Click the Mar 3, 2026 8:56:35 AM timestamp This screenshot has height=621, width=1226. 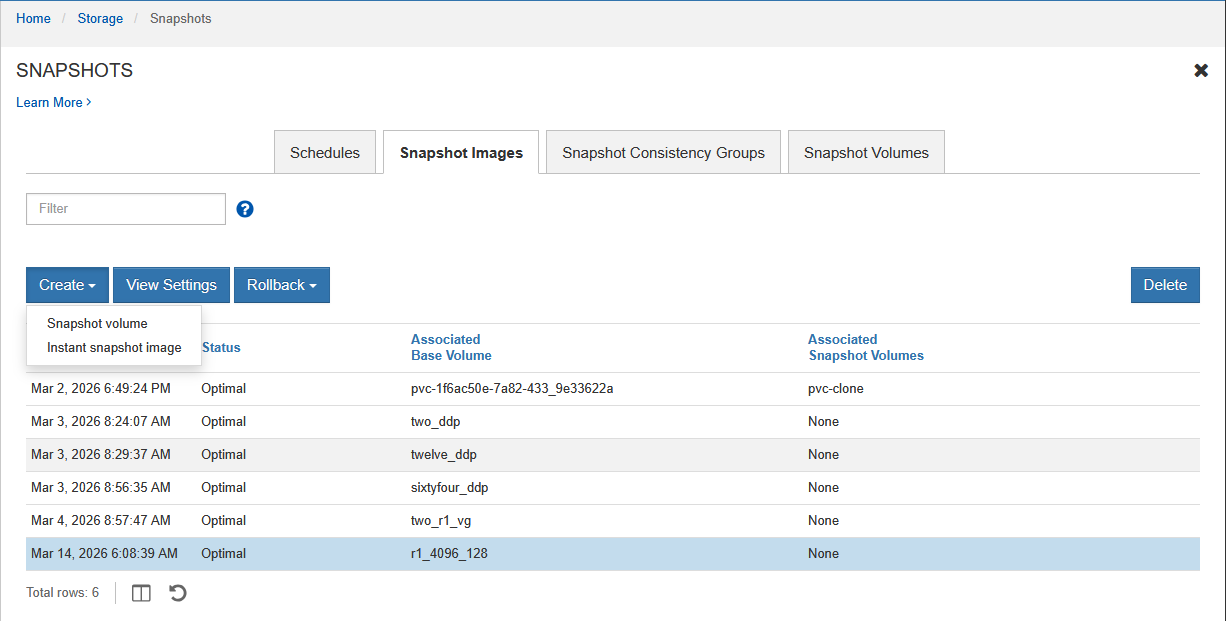[101, 487]
